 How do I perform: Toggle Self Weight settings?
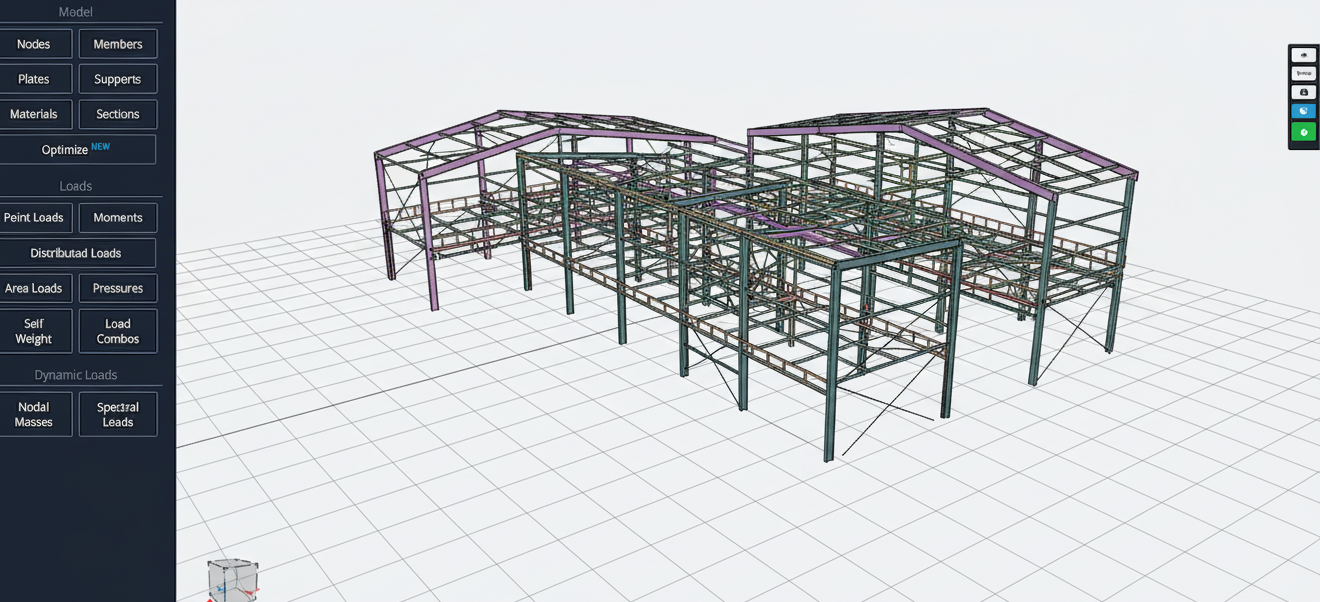(x=34, y=331)
